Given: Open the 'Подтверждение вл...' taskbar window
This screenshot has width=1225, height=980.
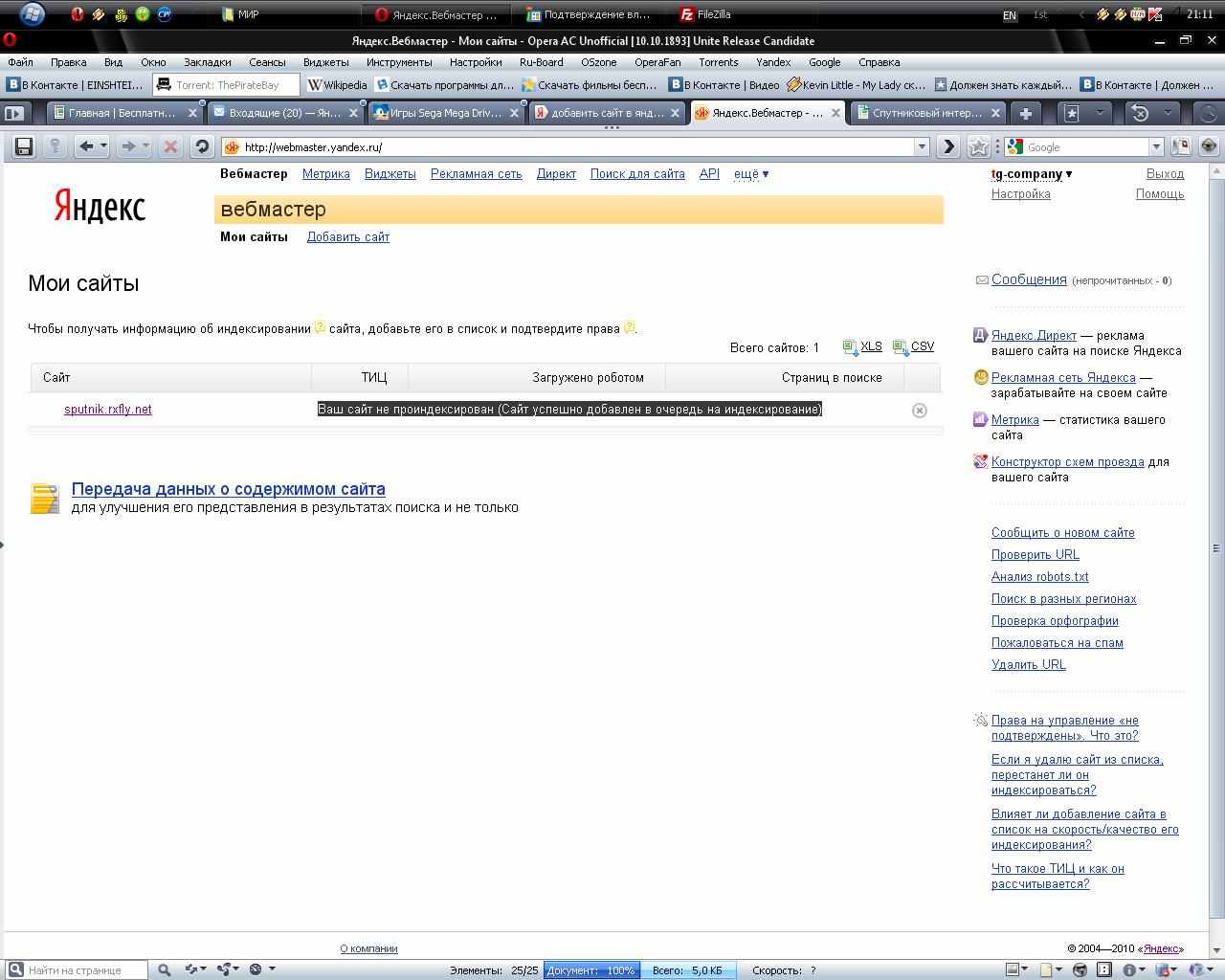Looking at the screenshot, I should [589, 14].
